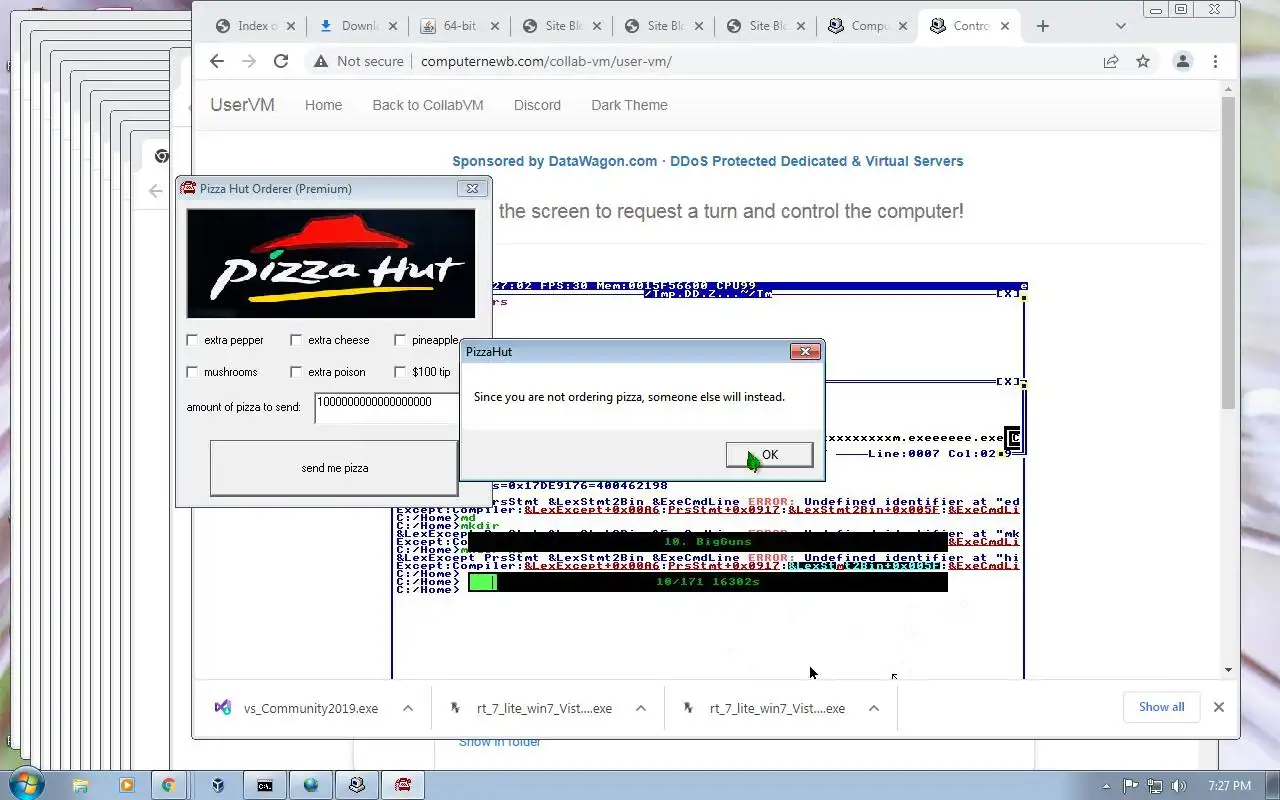The image size is (1280, 800).
Task: Open the Action Center flag tray icon
Action: [1131, 786]
